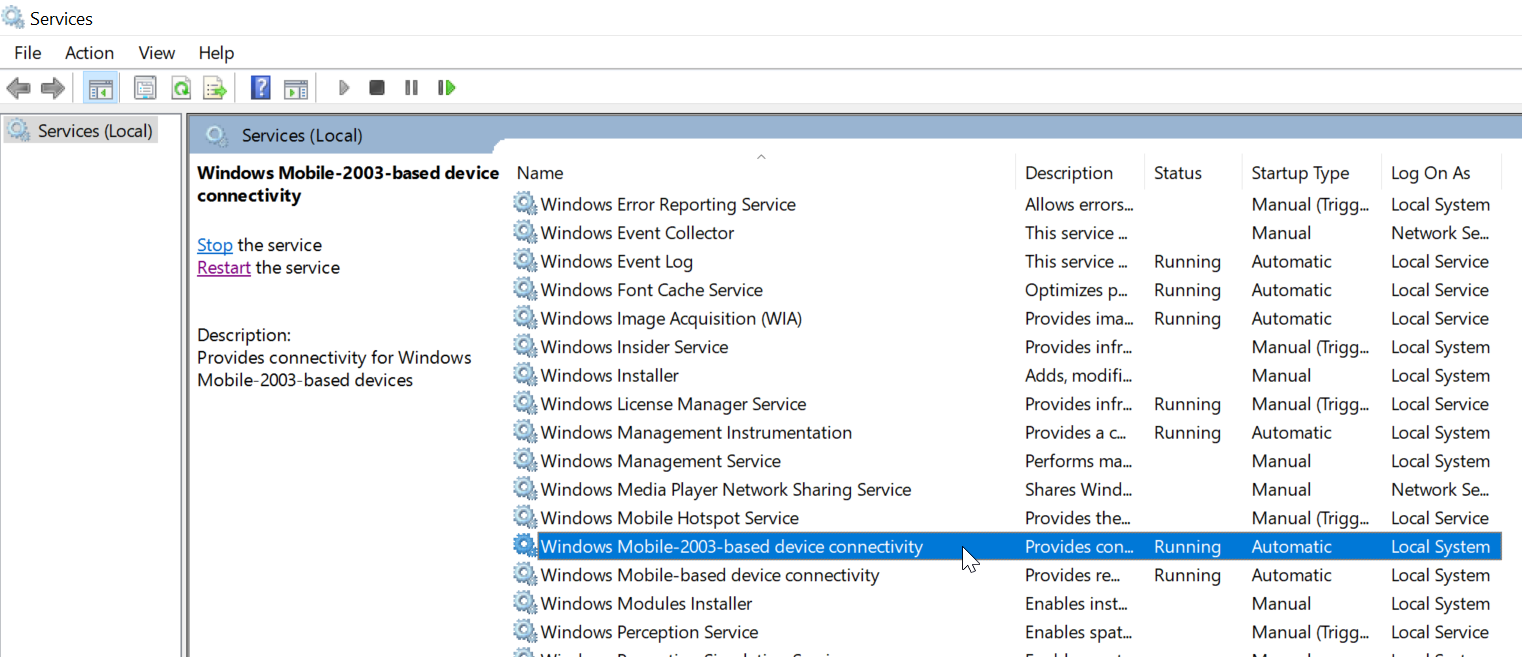Viewport: 1522px width, 657px height.
Task: Select Windows Mobile-2003-based device connectivity row
Action: (x=1006, y=546)
